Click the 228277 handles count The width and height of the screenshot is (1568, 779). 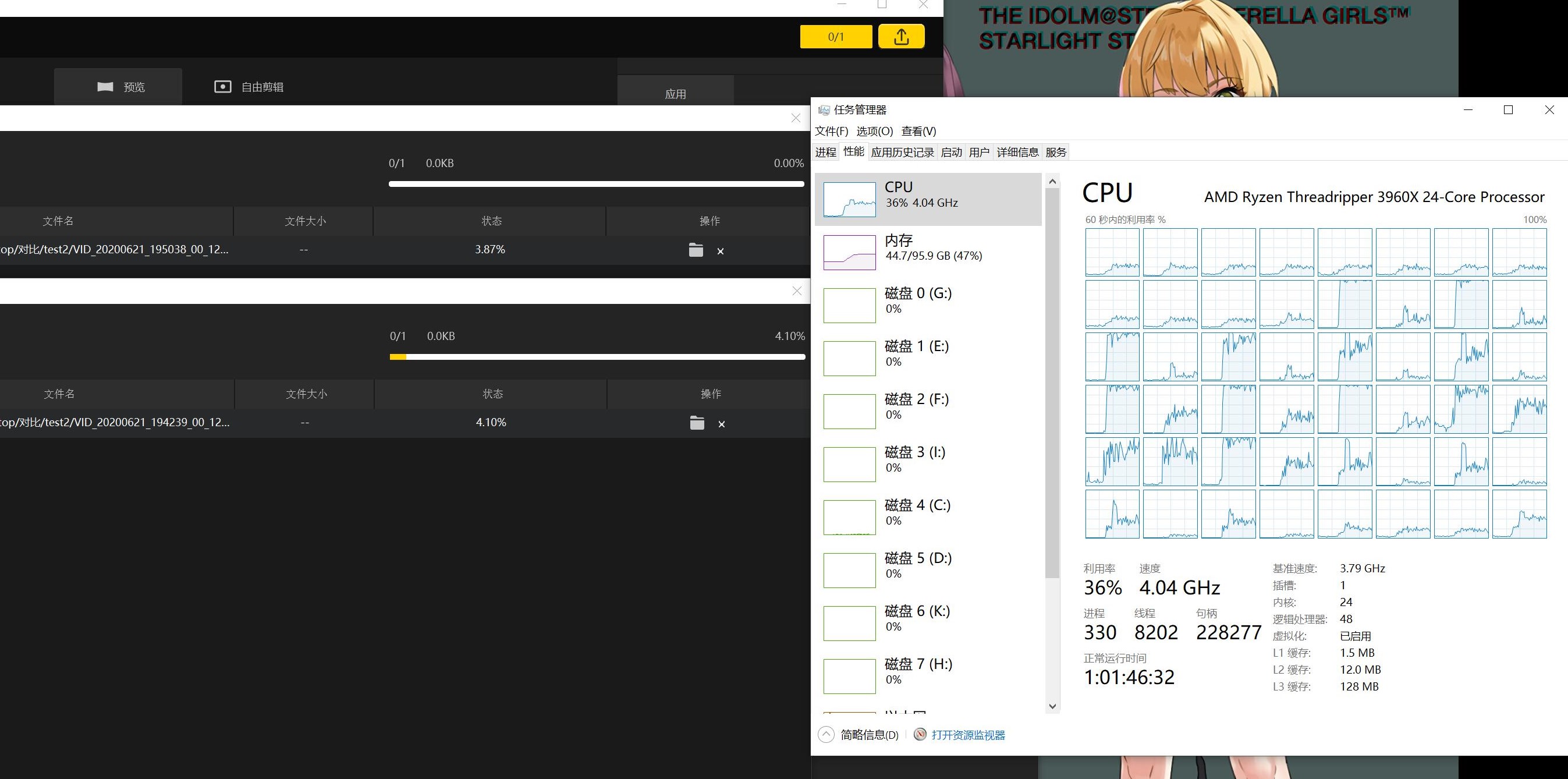coord(1228,633)
